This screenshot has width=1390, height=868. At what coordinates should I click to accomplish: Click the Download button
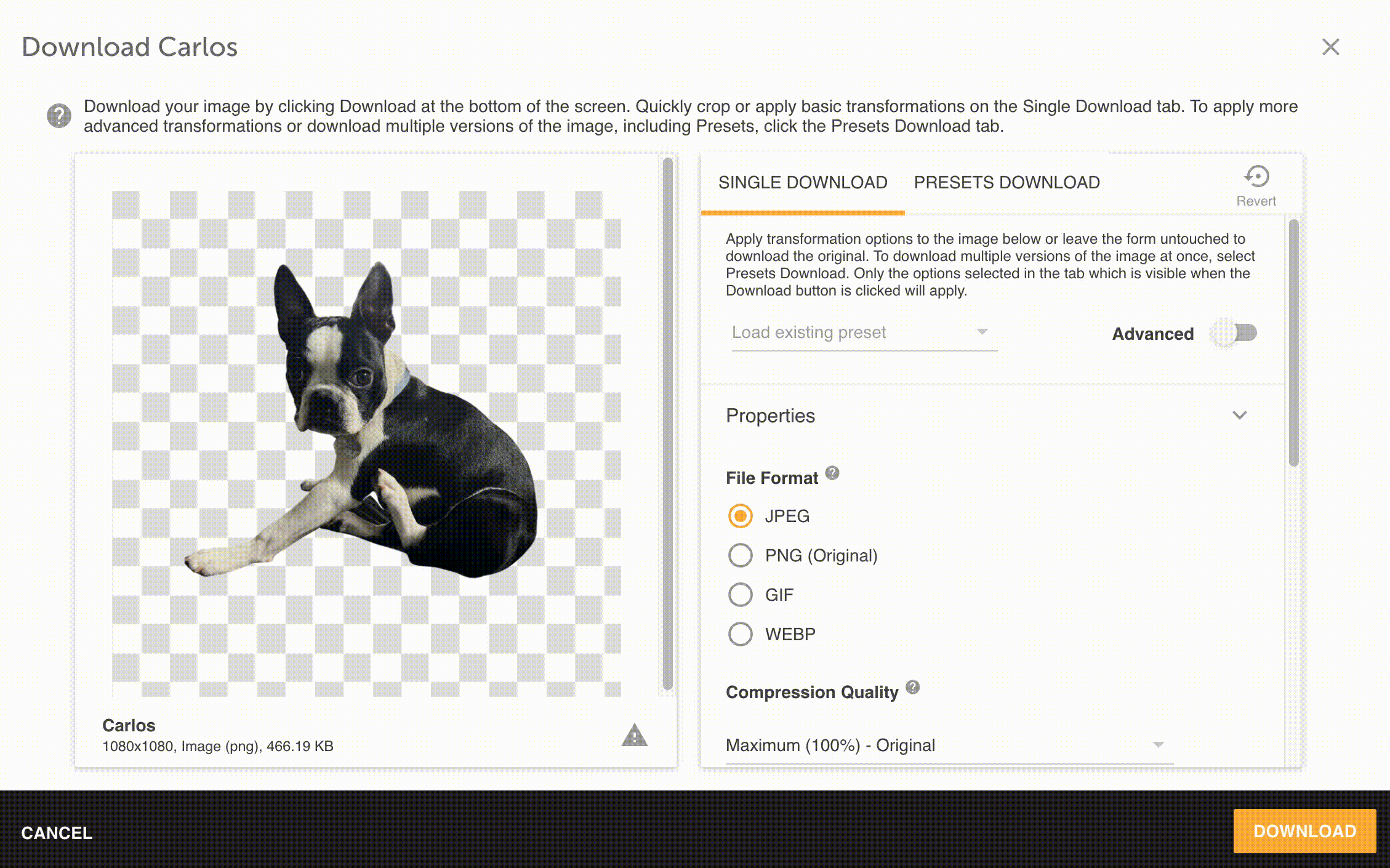tap(1304, 831)
